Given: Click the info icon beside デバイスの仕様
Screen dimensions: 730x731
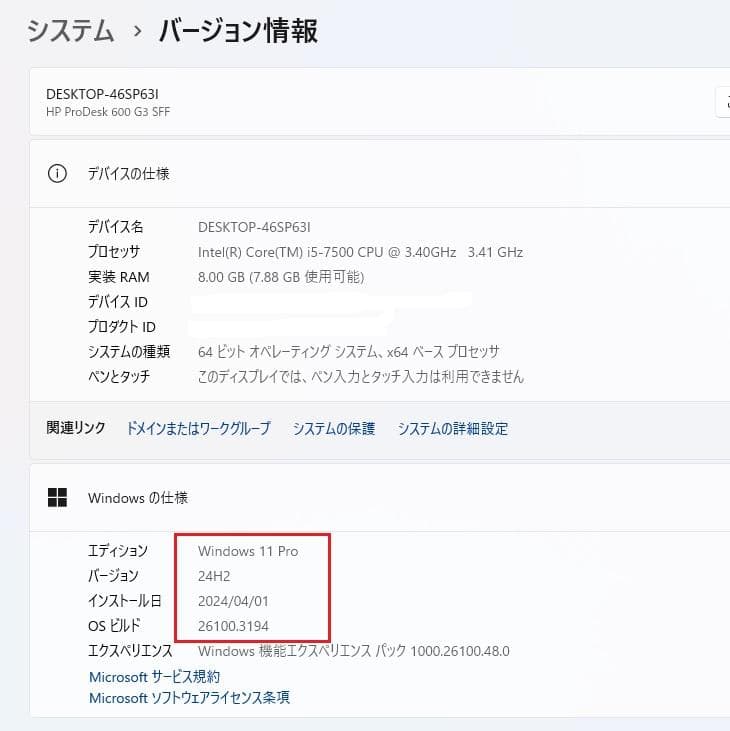Looking at the screenshot, I should 58,173.
